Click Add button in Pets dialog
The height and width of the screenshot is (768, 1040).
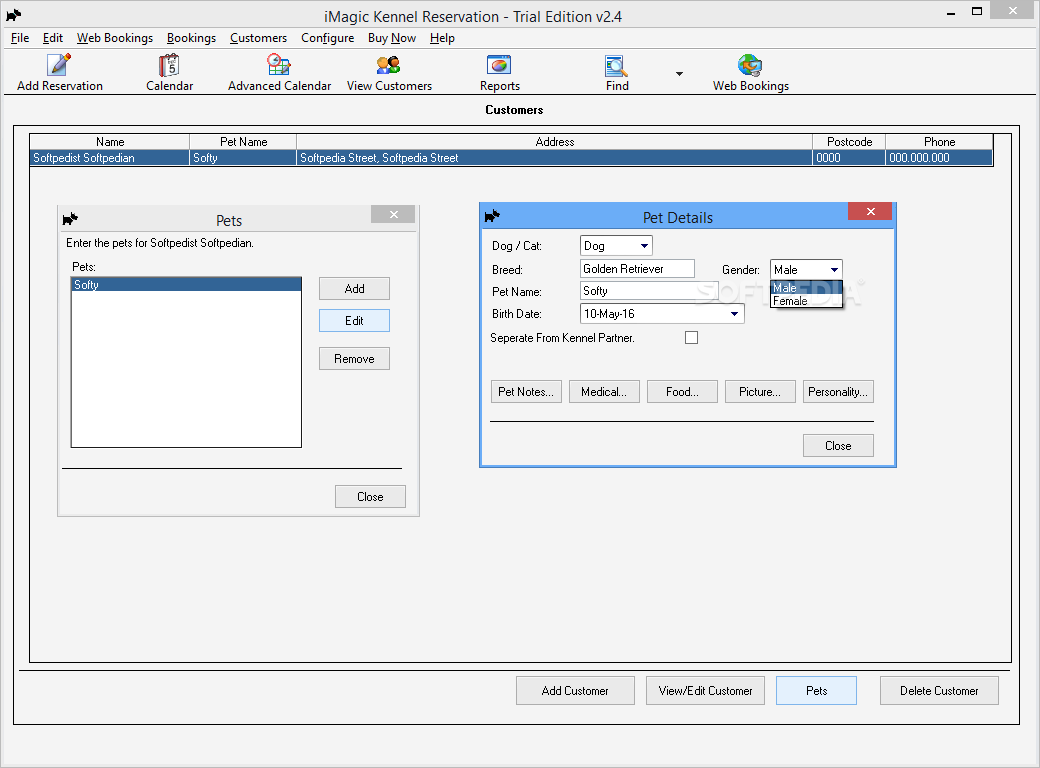point(354,288)
